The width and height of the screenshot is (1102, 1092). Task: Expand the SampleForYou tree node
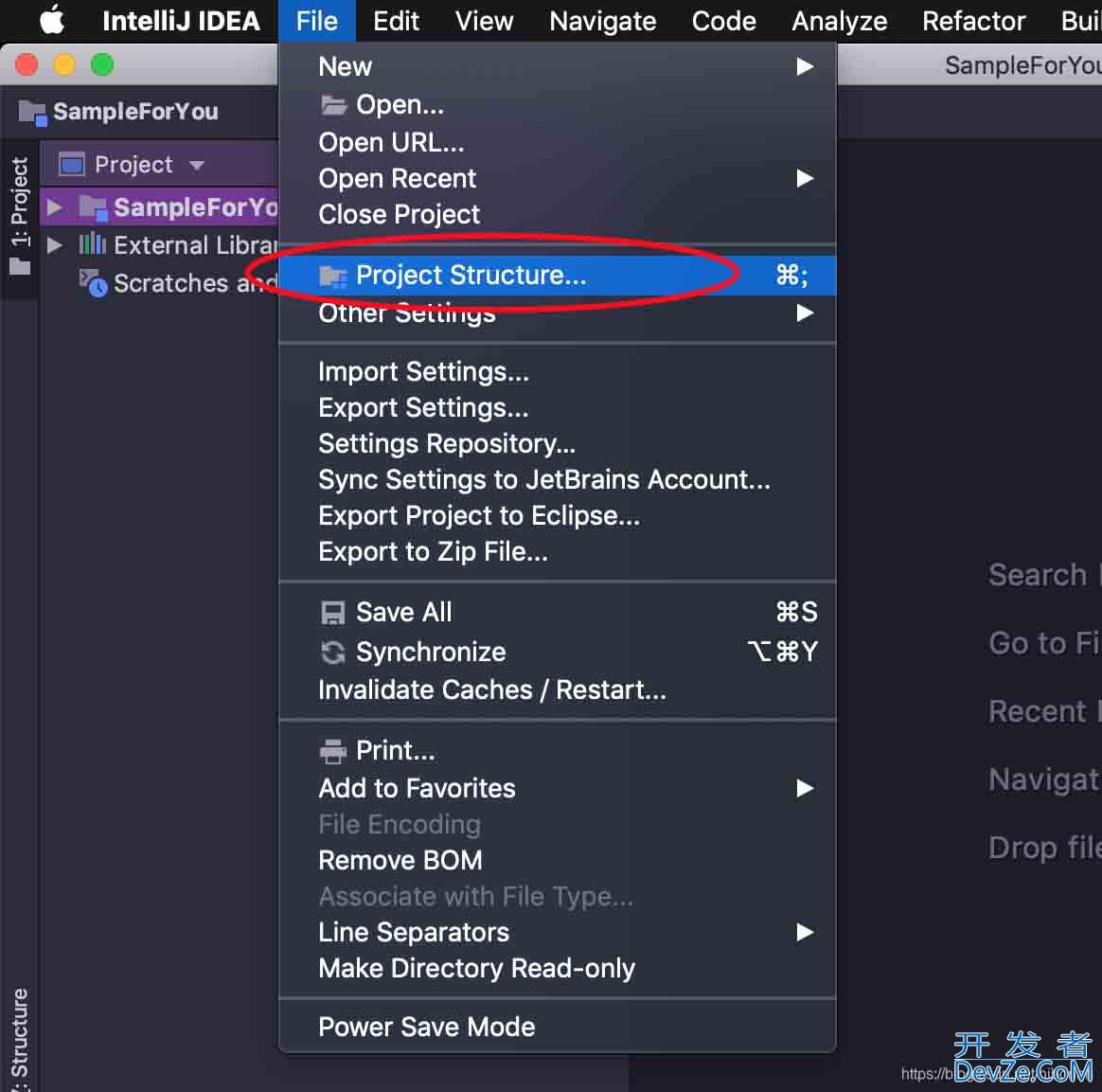tap(53, 207)
